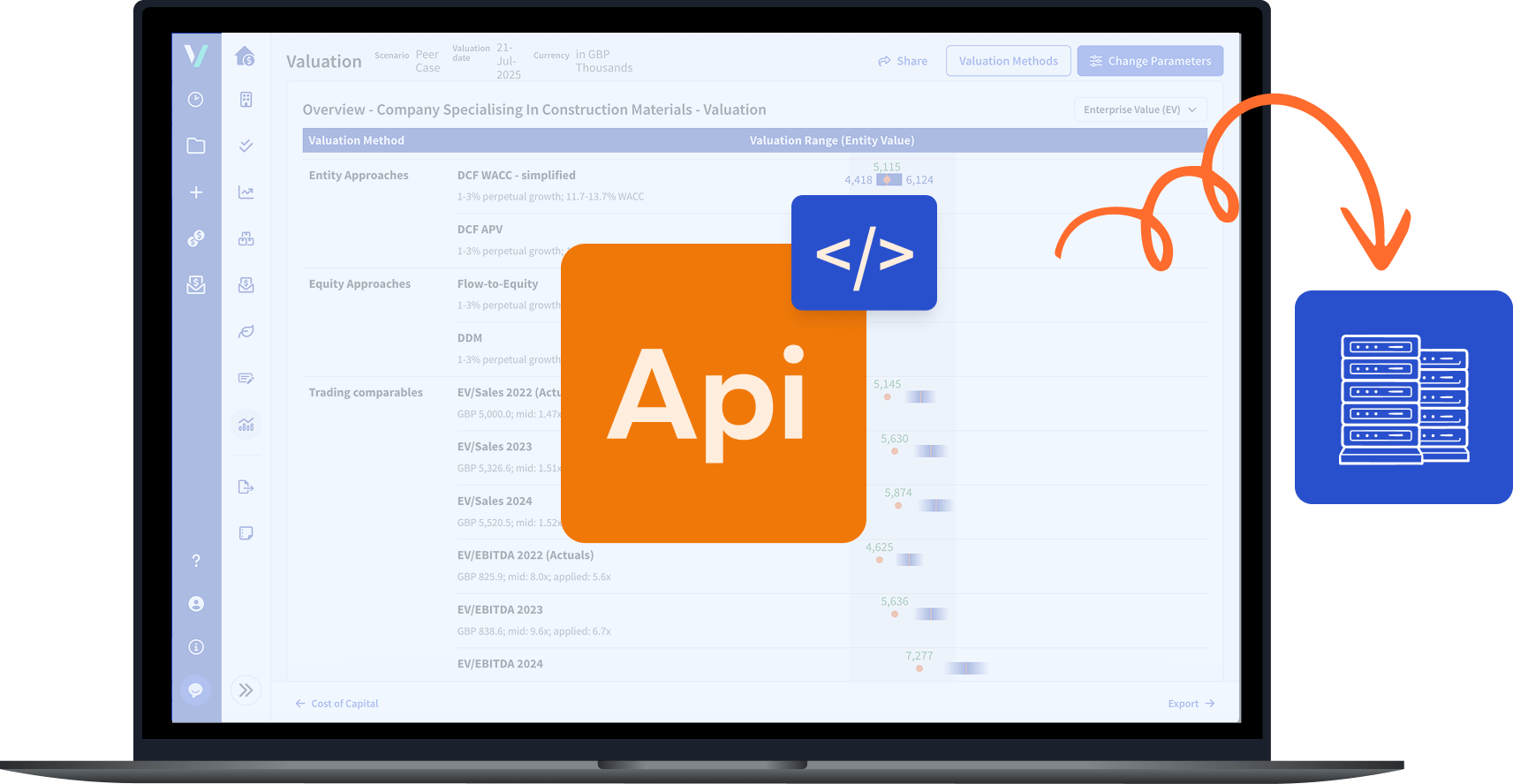Click the Valuation Methods button

[1008, 61]
